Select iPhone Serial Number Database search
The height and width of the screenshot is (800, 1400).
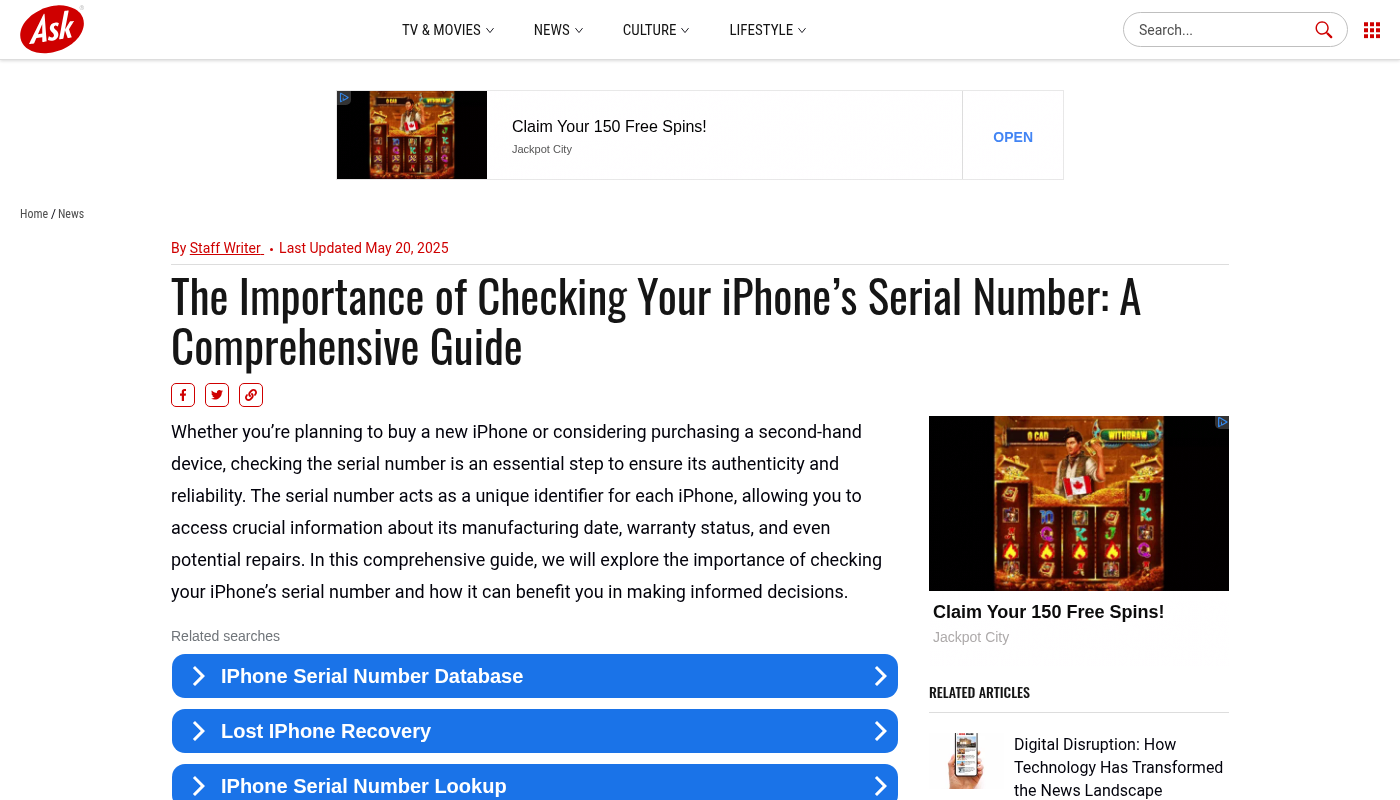click(x=535, y=676)
